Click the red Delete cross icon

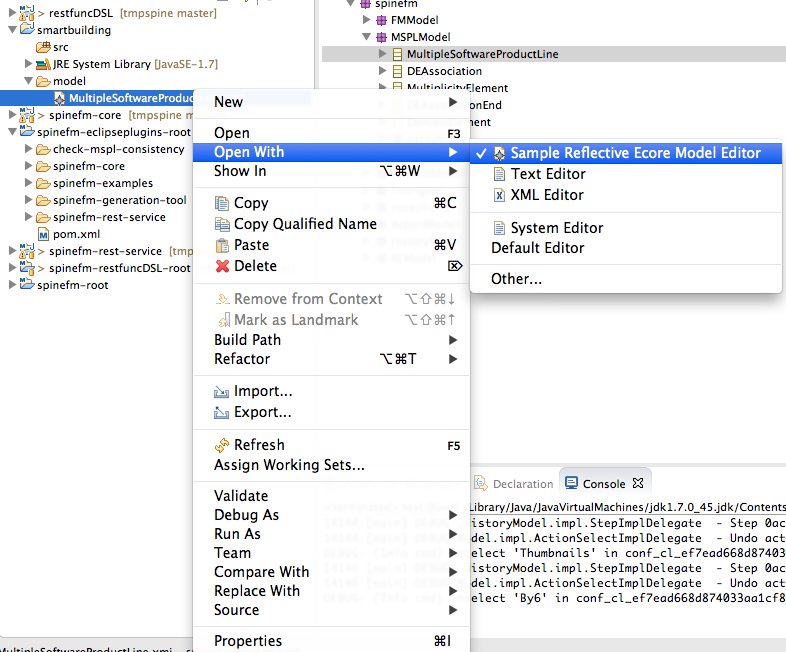pyautogui.click(x=222, y=266)
